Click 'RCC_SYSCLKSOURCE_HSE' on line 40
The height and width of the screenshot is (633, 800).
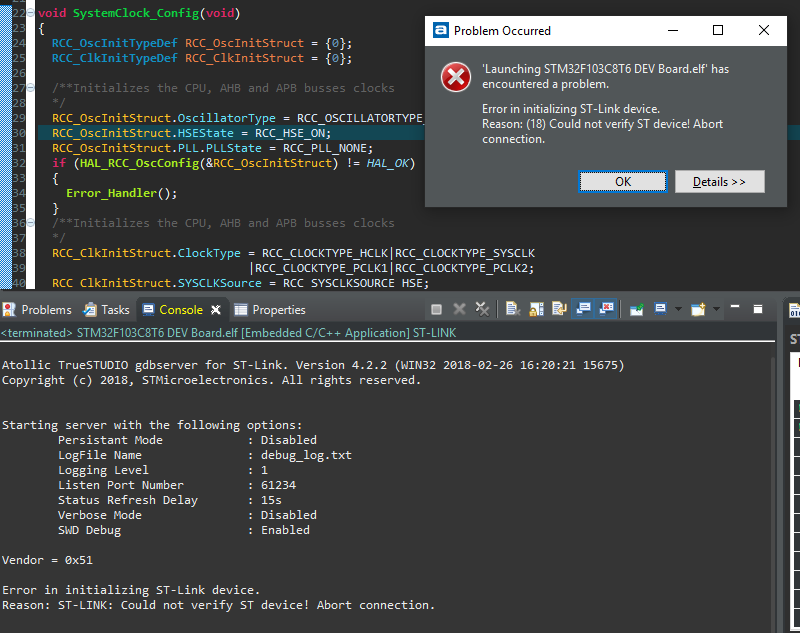click(x=353, y=283)
